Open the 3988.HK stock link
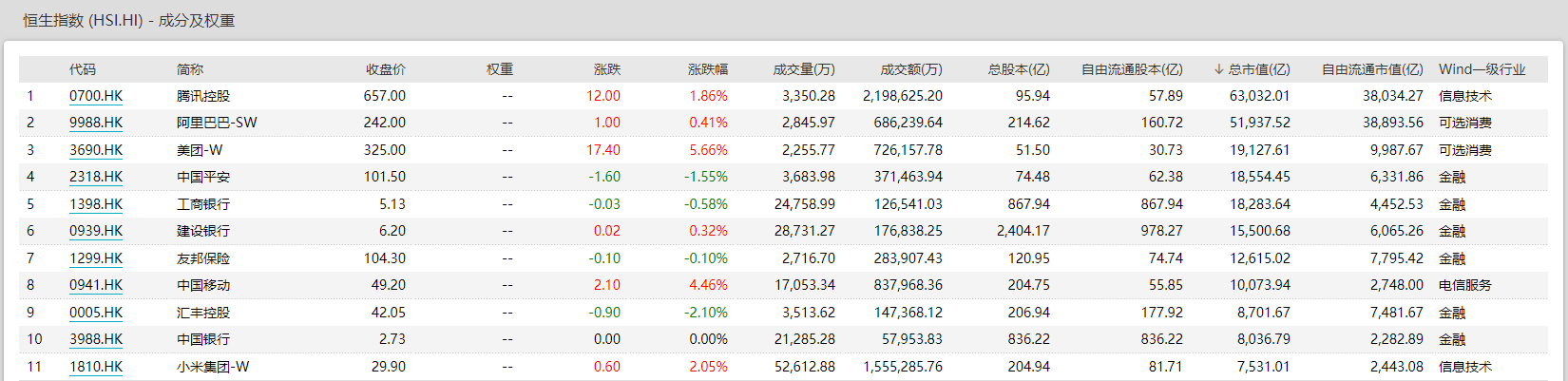Image resolution: width=1568 pixels, height=381 pixels. pyautogui.click(x=96, y=339)
